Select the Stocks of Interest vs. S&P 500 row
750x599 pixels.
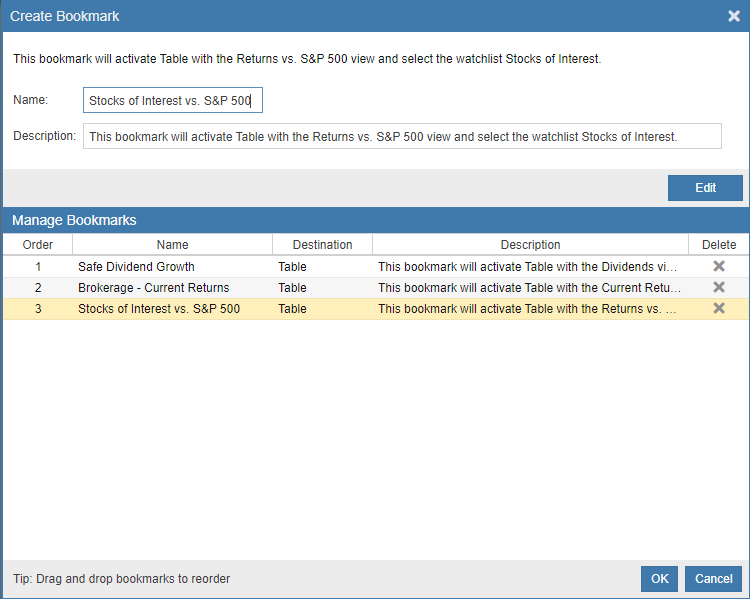(x=375, y=309)
